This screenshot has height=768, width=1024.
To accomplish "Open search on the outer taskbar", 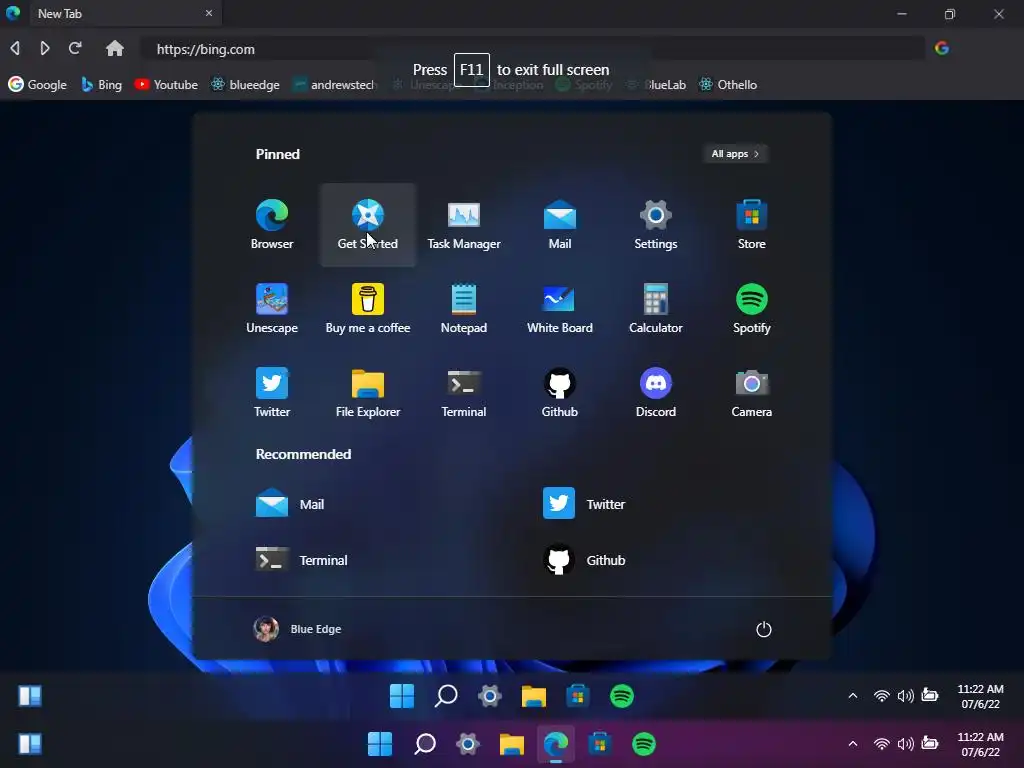I will click(425, 744).
